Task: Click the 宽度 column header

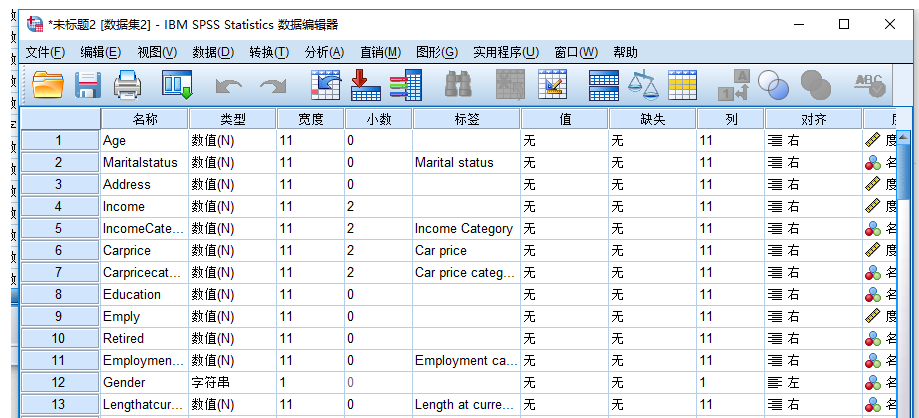Action: pyautogui.click(x=311, y=119)
